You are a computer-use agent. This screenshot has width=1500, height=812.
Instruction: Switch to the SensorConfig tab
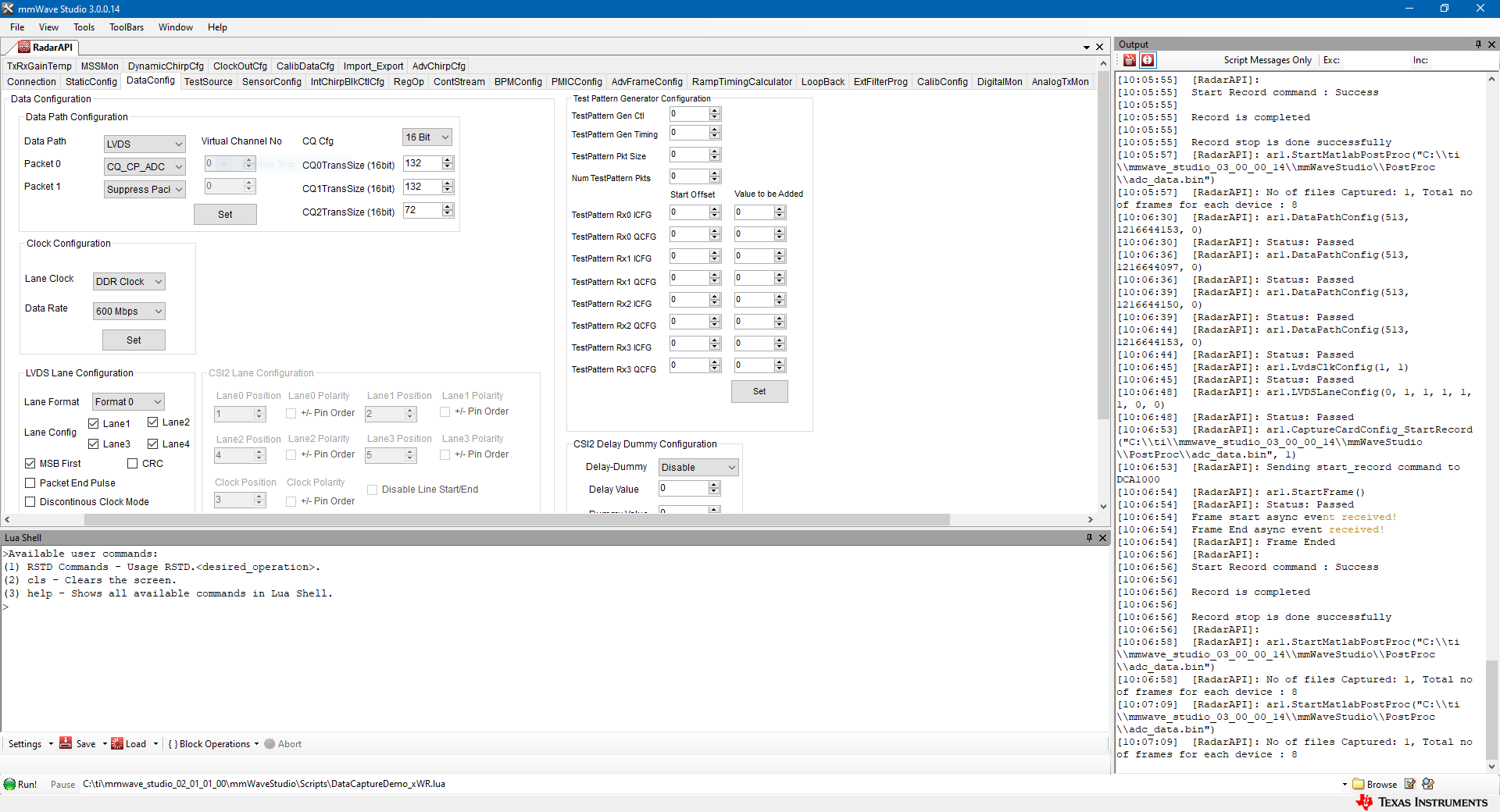(271, 81)
